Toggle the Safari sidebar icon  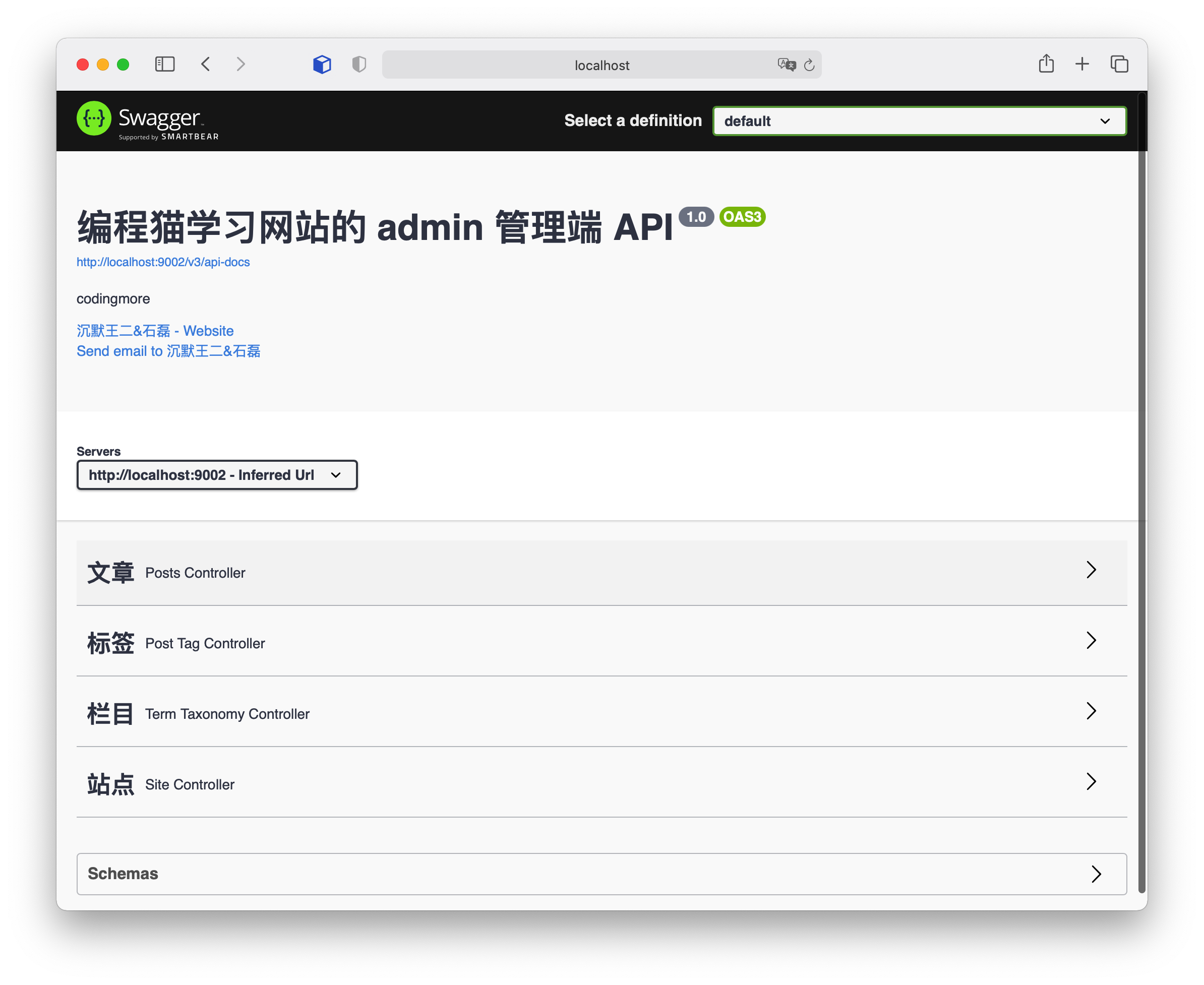pyautogui.click(x=164, y=64)
